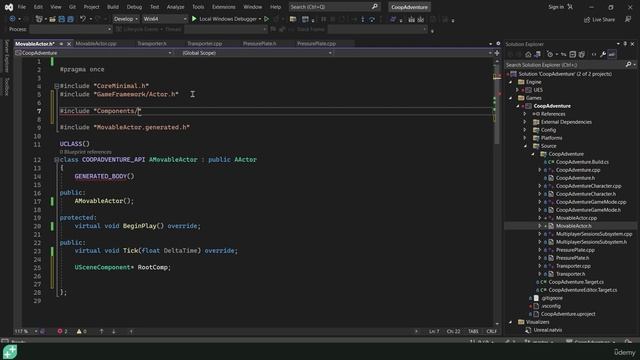Screen dimensions: 640x360
Task: Click Start Without Debugging outline play icon
Action: pyautogui.click(x=267, y=19)
